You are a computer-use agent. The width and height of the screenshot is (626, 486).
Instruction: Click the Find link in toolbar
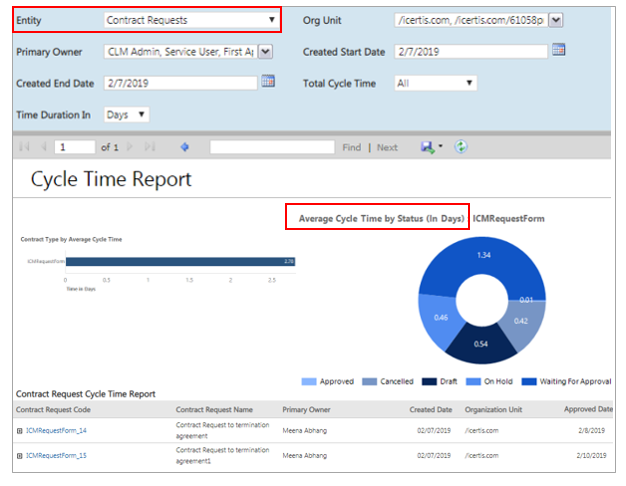click(351, 147)
